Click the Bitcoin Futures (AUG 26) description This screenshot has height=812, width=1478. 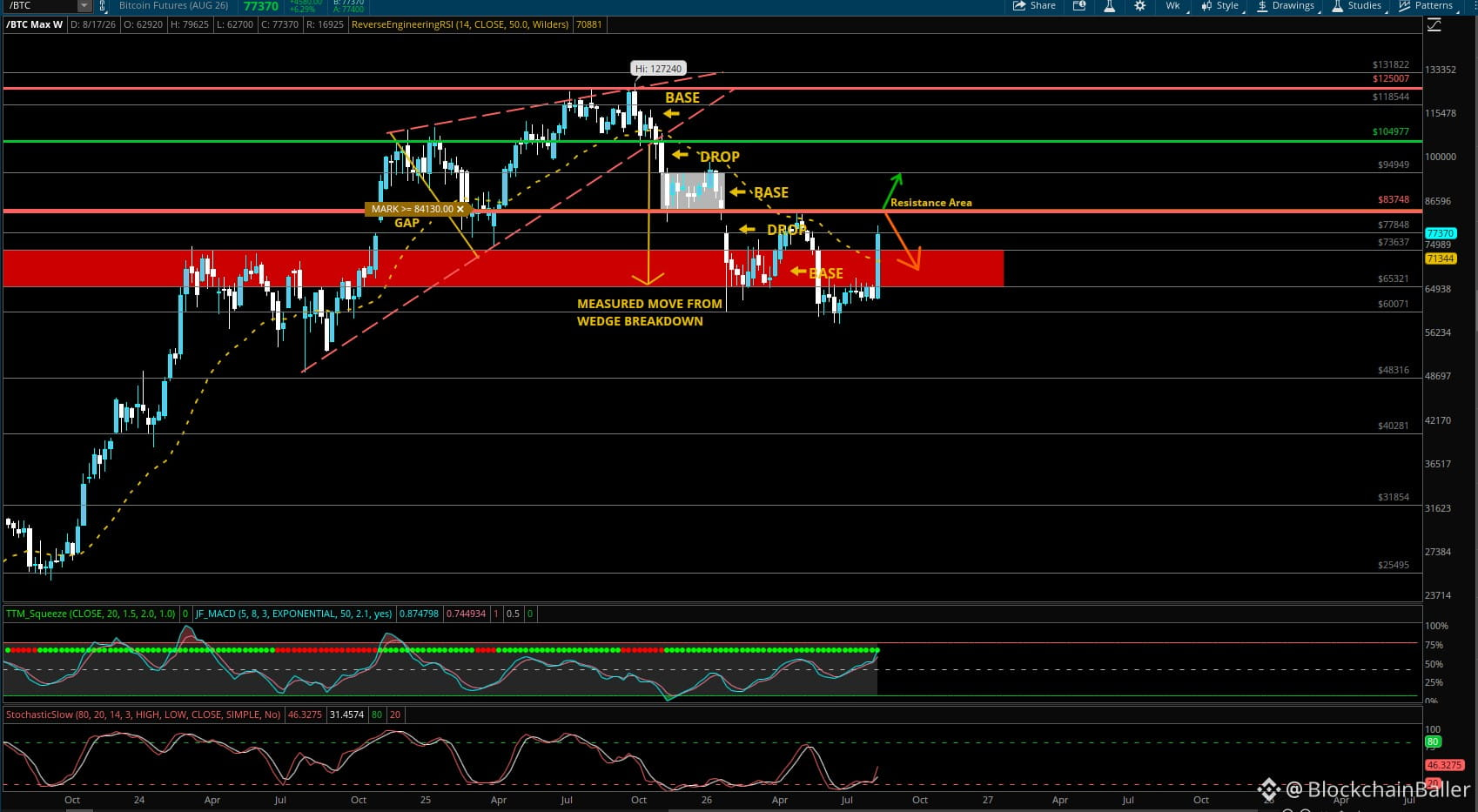pyautogui.click(x=173, y=6)
